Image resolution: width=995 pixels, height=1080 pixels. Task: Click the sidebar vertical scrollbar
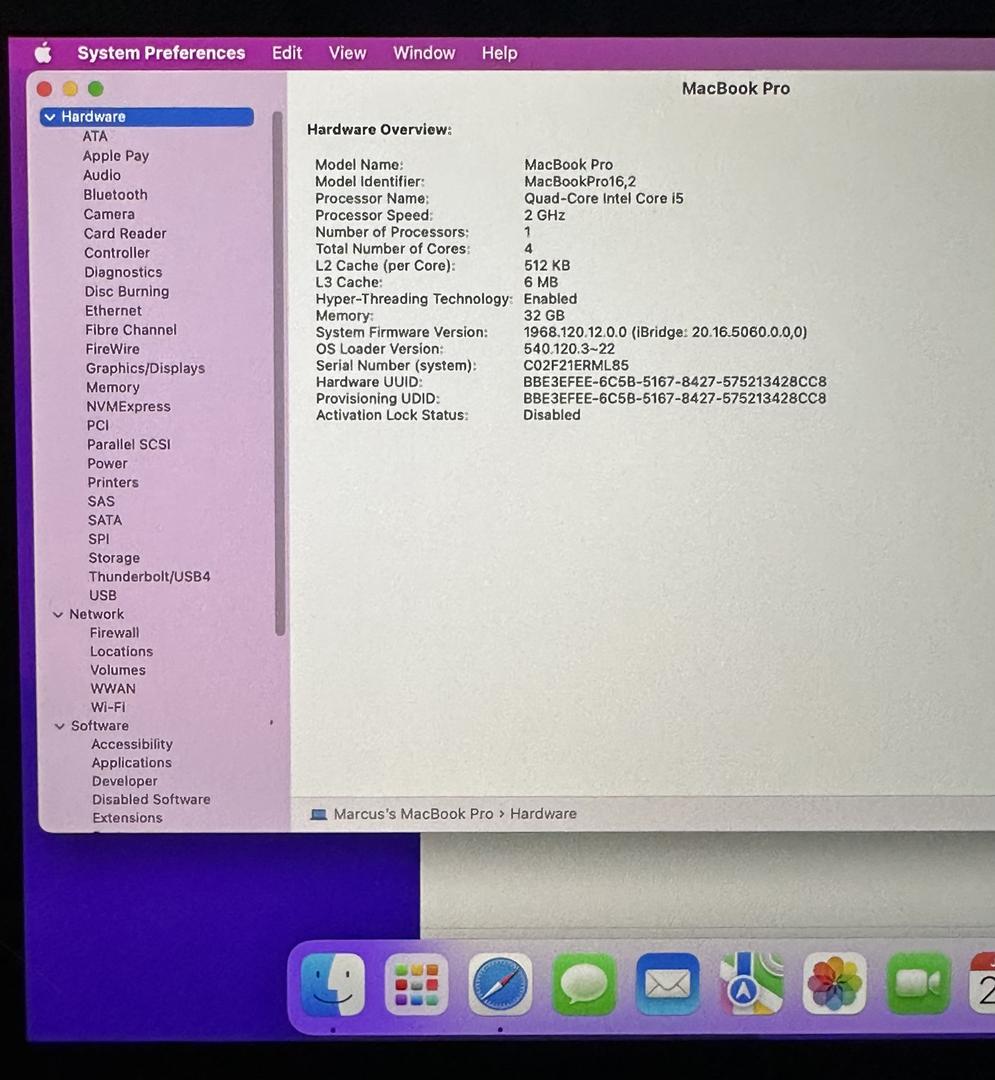tap(278, 370)
